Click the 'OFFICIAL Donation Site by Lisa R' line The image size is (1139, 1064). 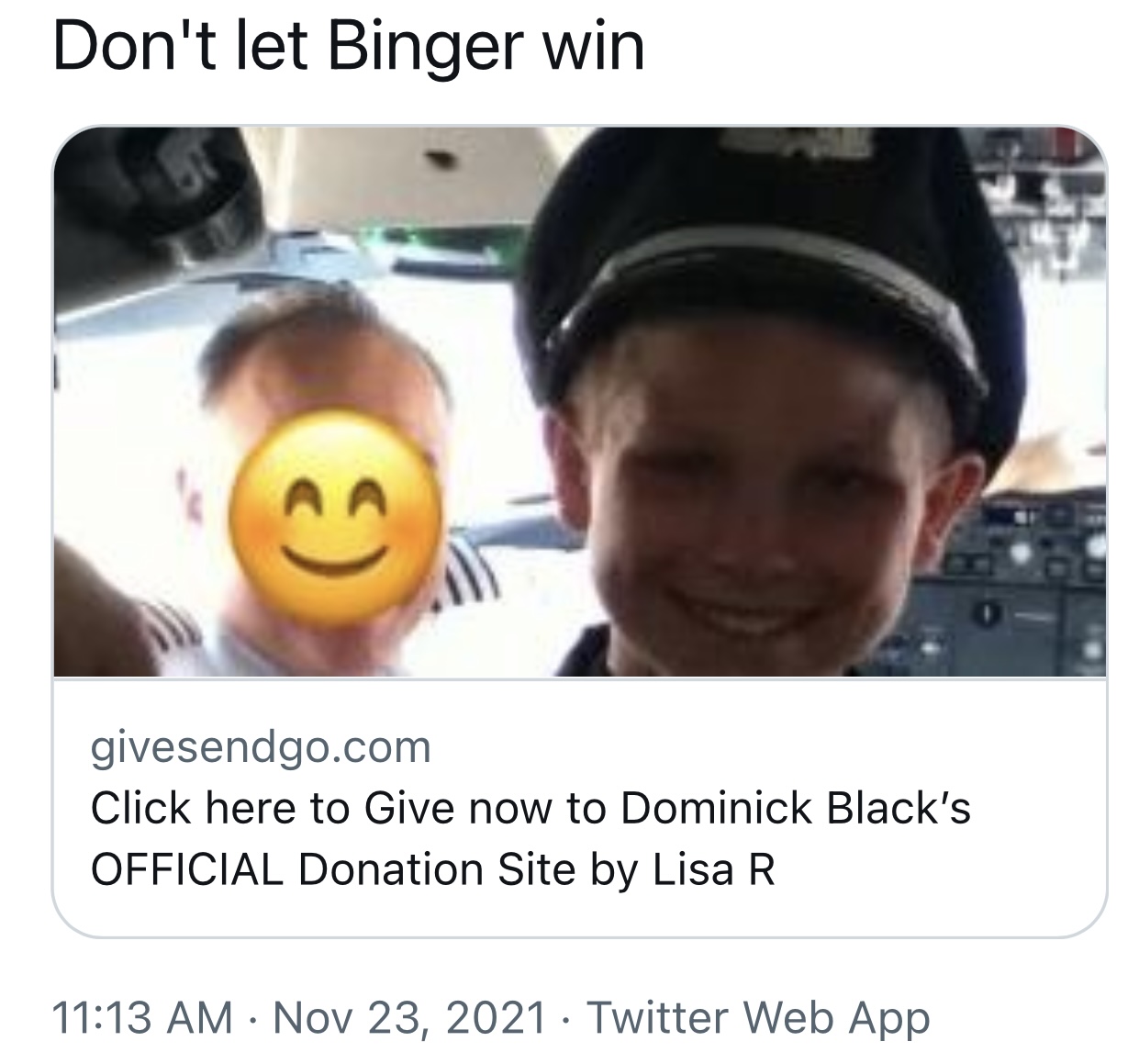coord(433,869)
